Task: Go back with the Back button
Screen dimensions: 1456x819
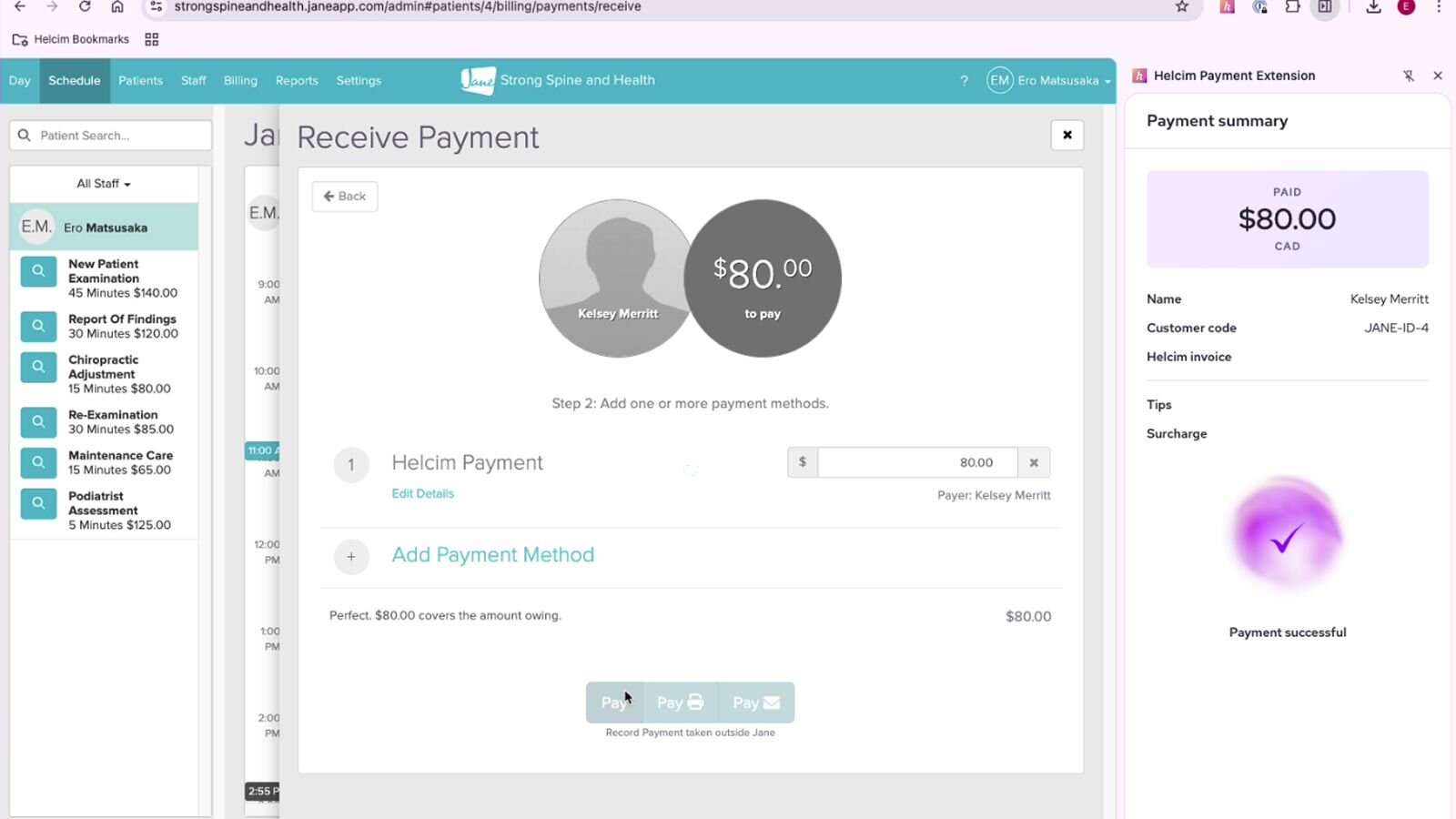Action: (345, 197)
